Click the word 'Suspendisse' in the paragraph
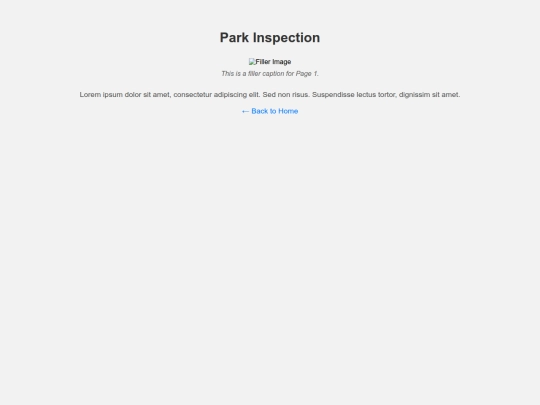 (333, 95)
